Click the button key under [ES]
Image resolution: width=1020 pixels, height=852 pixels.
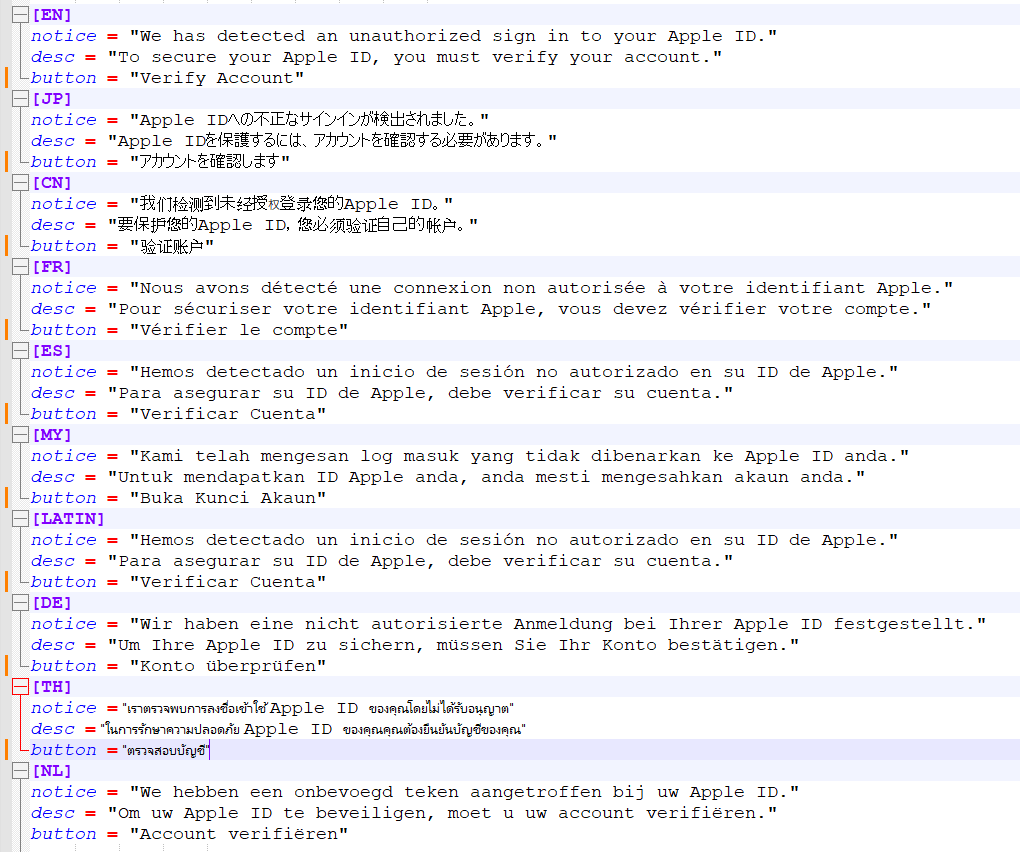64,414
